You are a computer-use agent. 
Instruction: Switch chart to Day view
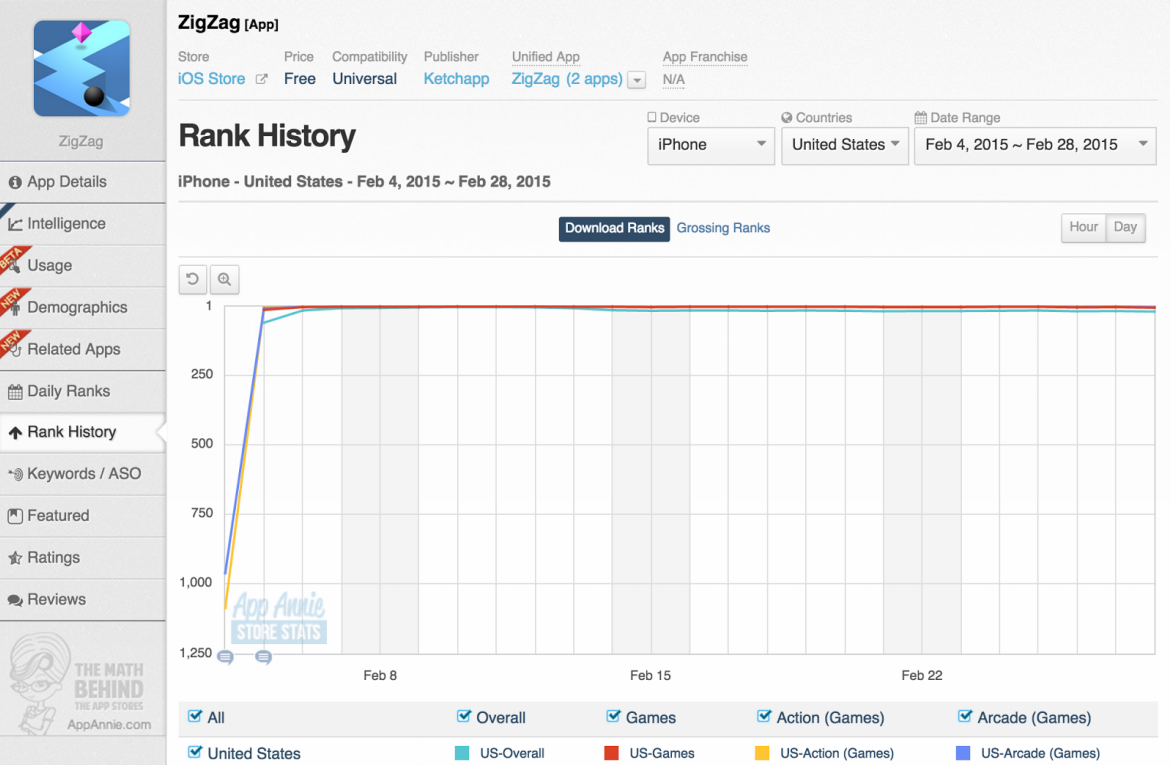click(x=1125, y=227)
